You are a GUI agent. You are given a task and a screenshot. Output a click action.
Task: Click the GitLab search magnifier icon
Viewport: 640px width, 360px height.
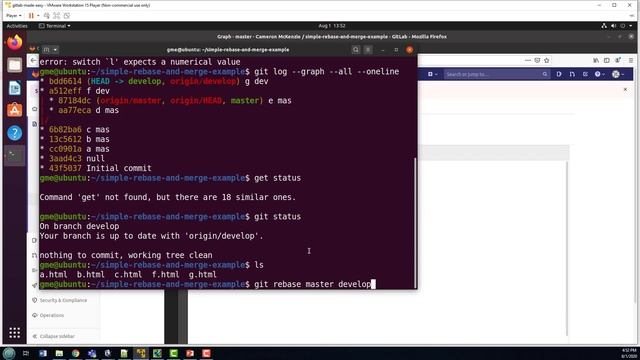coord(545,74)
